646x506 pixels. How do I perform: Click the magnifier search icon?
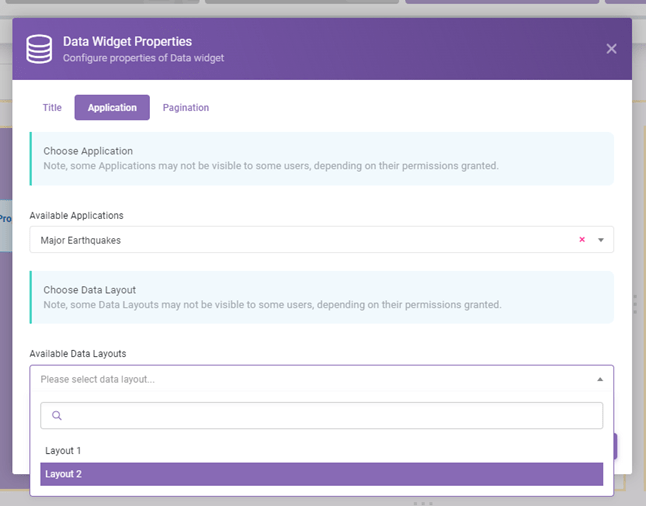[57, 416]
